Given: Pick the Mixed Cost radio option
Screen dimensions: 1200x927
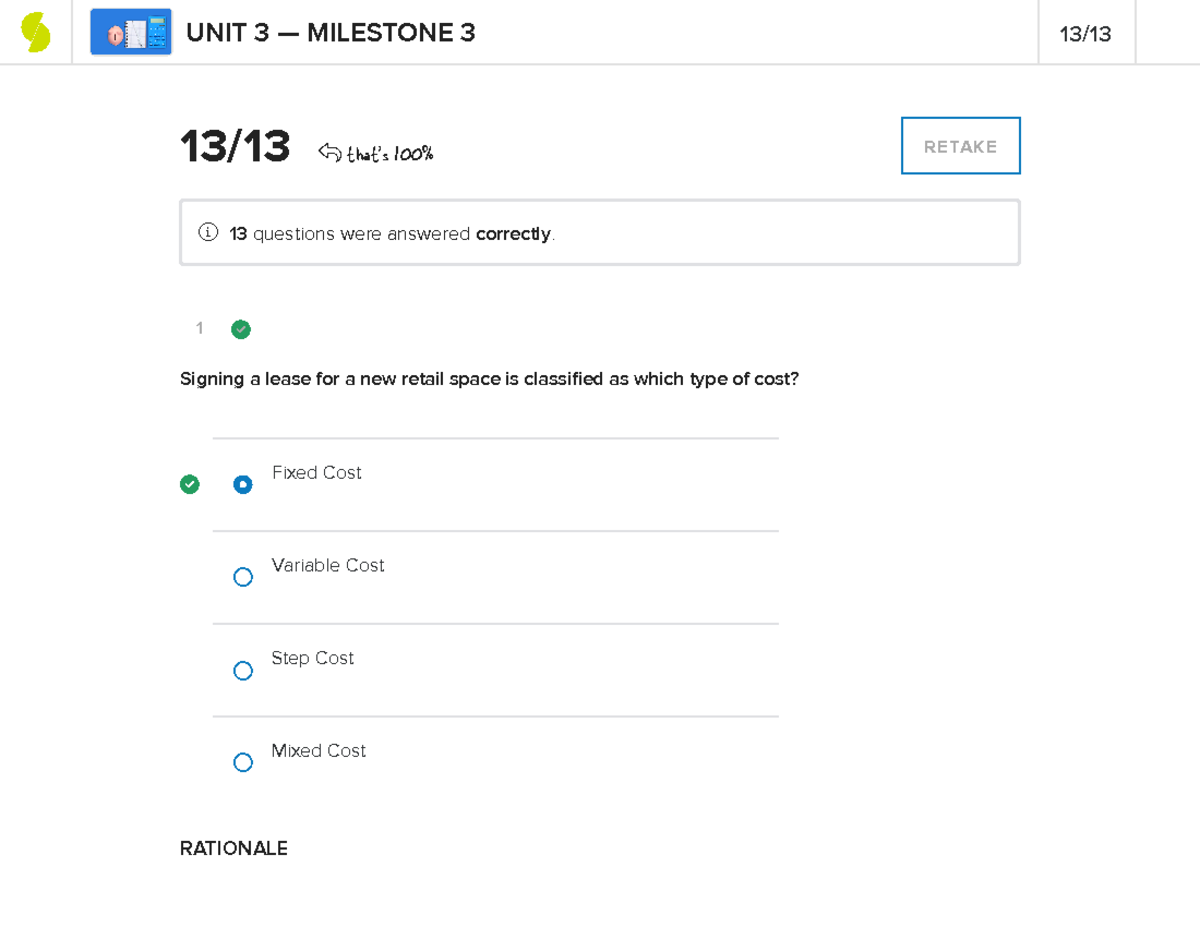Looking at the screenshot, I should click(x=243, y=763).
